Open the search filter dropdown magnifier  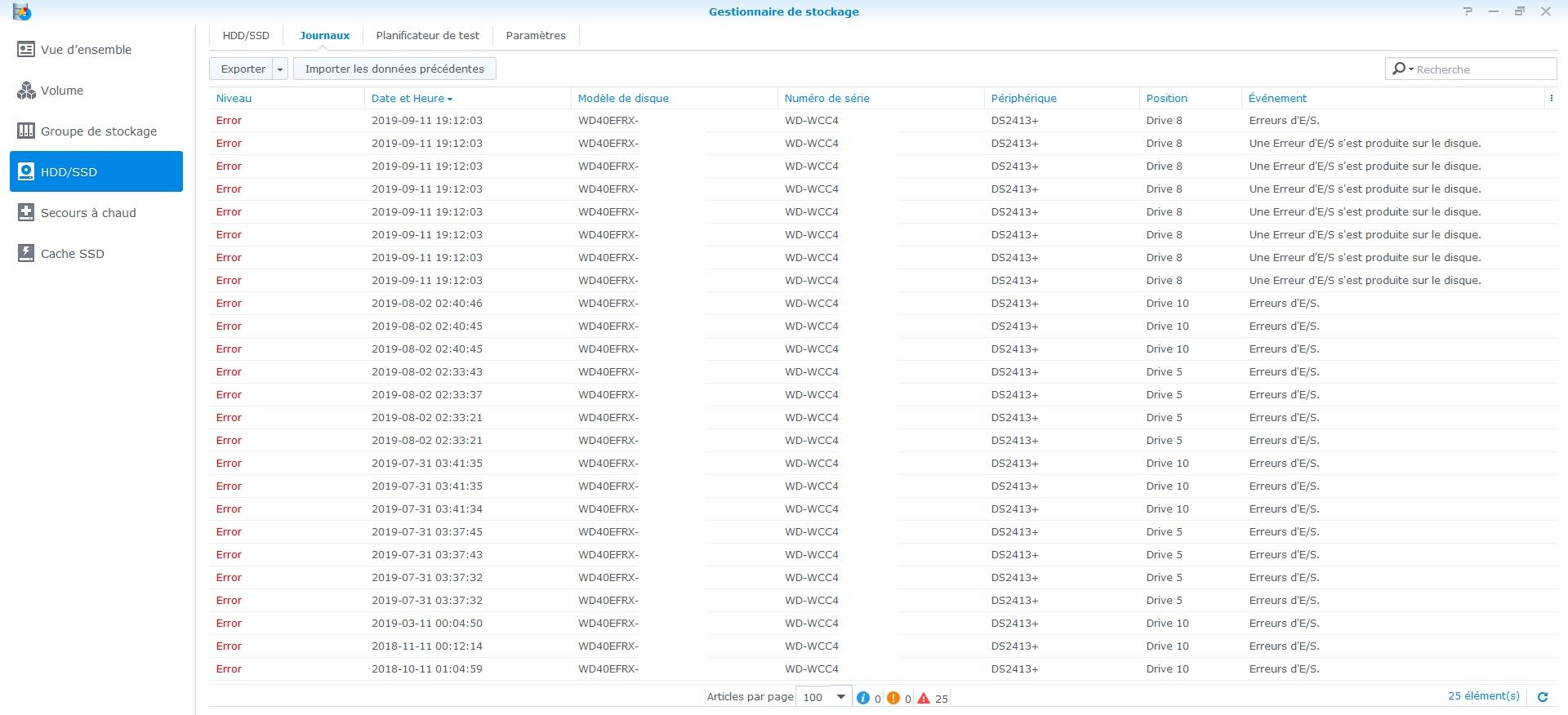[1401, 69]
